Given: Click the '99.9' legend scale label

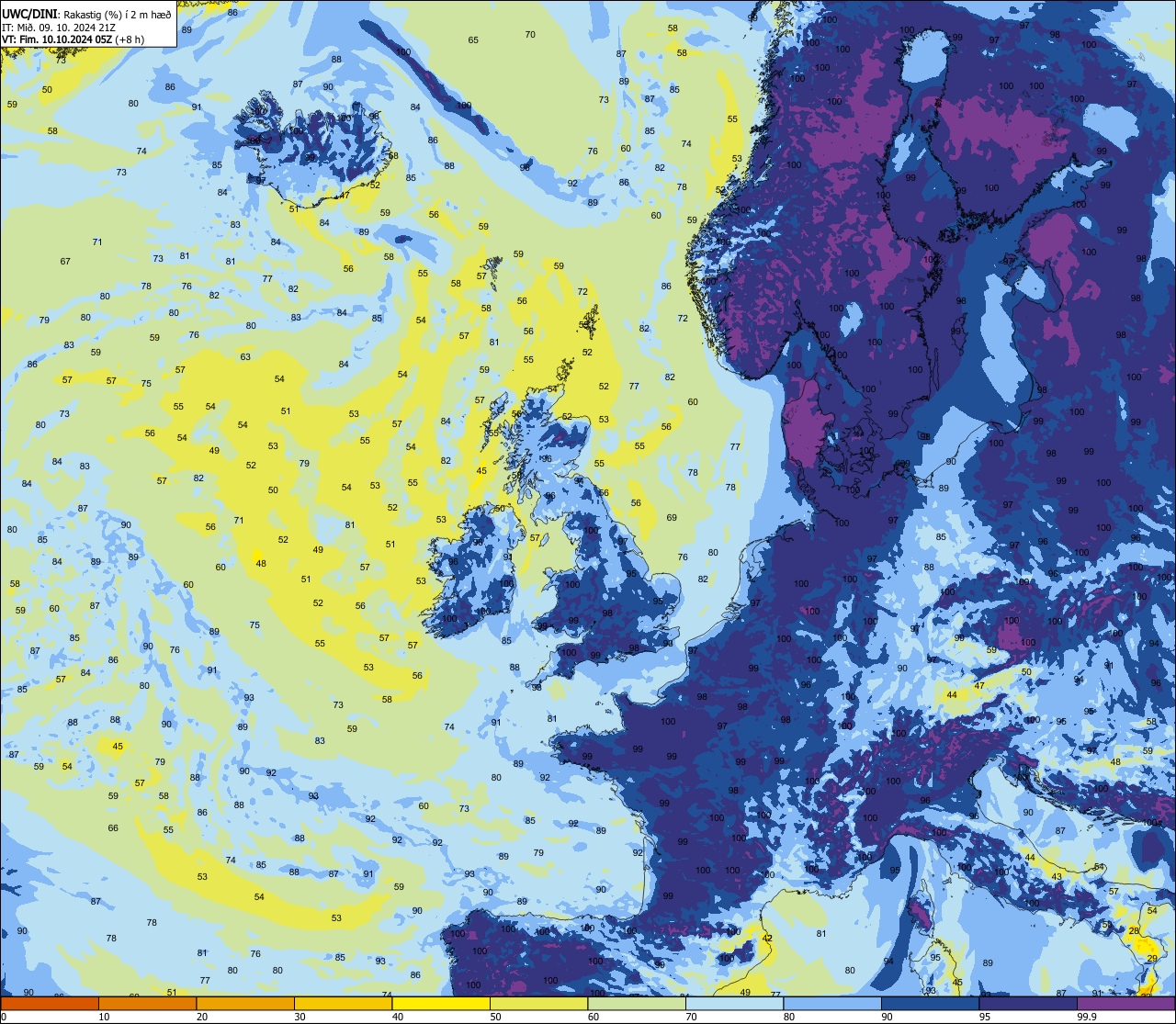Looking at the screenshot, I should tap(1087, 1017).
